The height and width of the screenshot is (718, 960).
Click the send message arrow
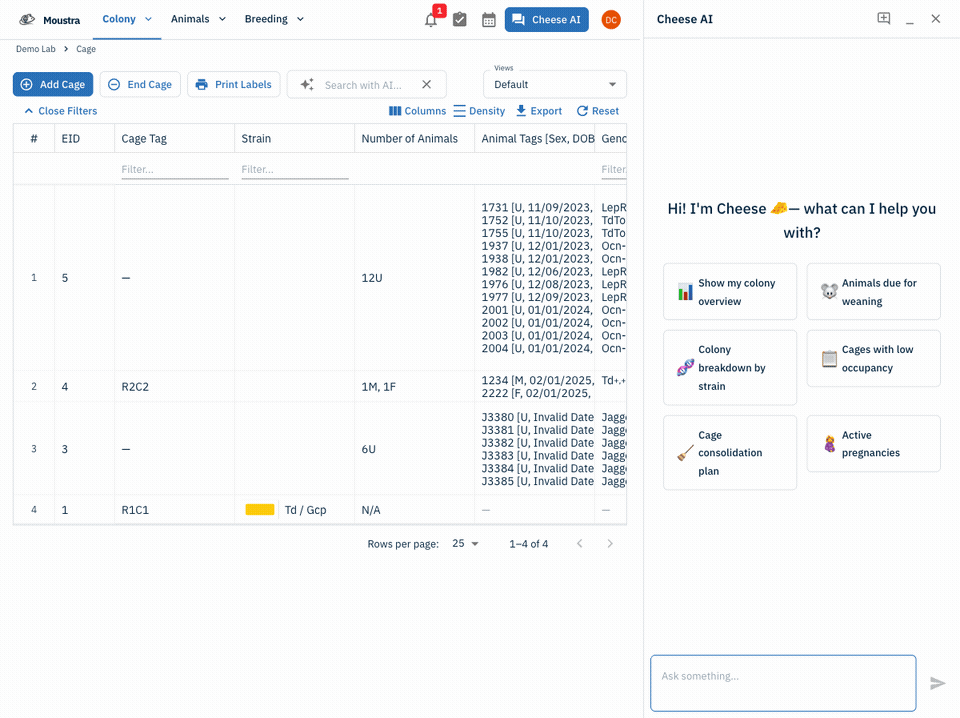point(937,683)
